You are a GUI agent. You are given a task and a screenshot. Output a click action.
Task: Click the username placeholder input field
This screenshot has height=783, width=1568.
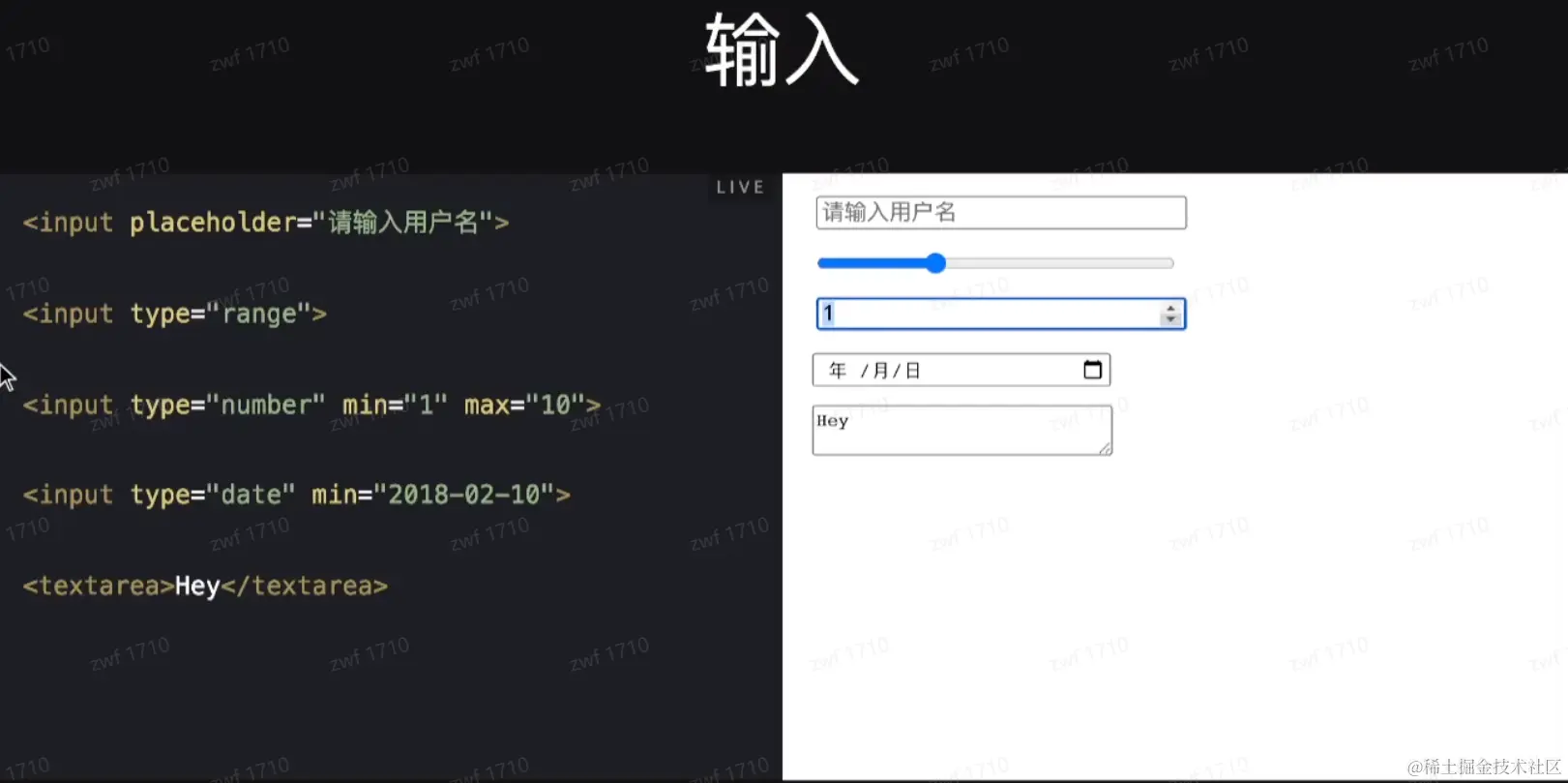[x=1001, y=213]
